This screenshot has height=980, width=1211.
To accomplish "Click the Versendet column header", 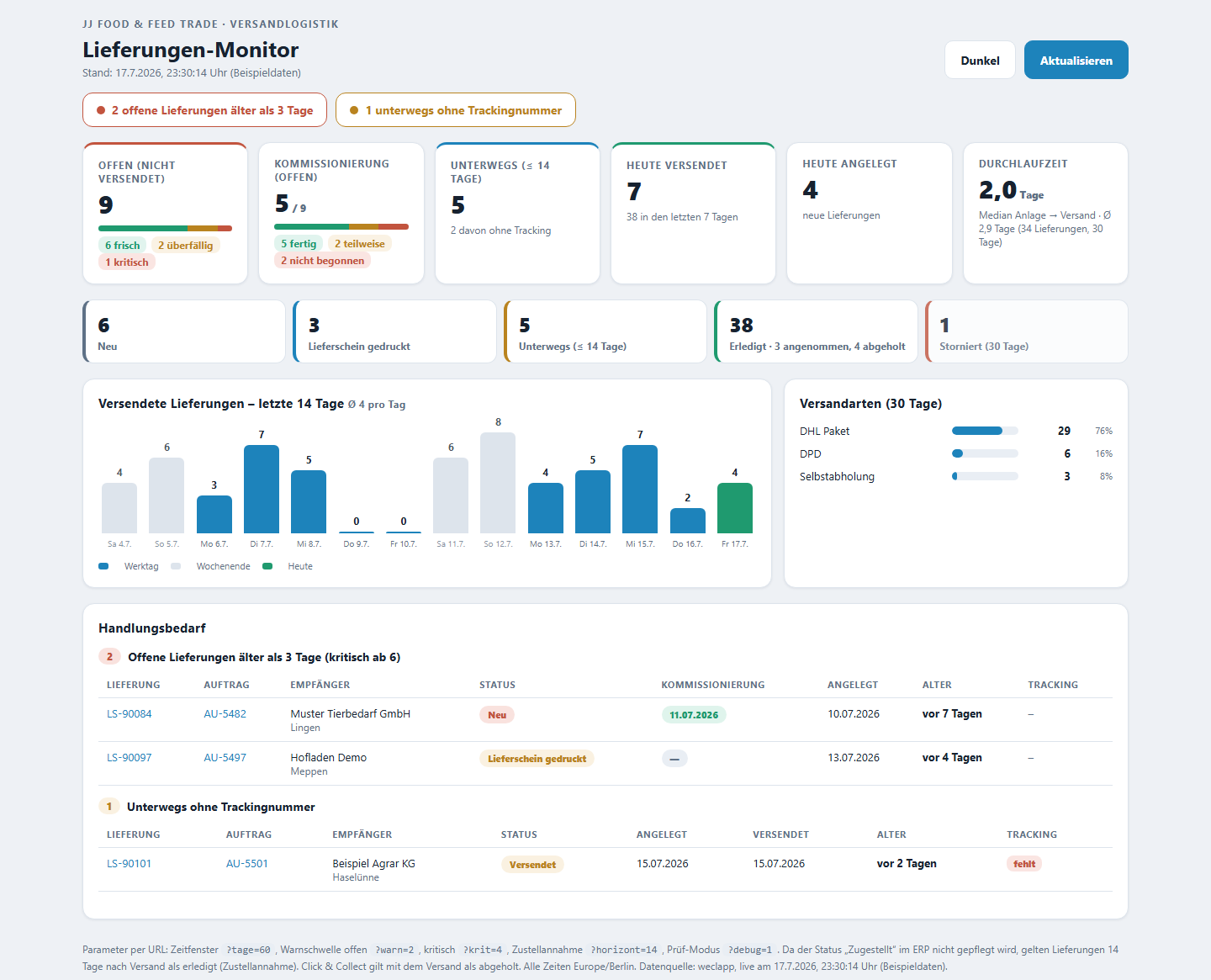I will click(781, 834).
